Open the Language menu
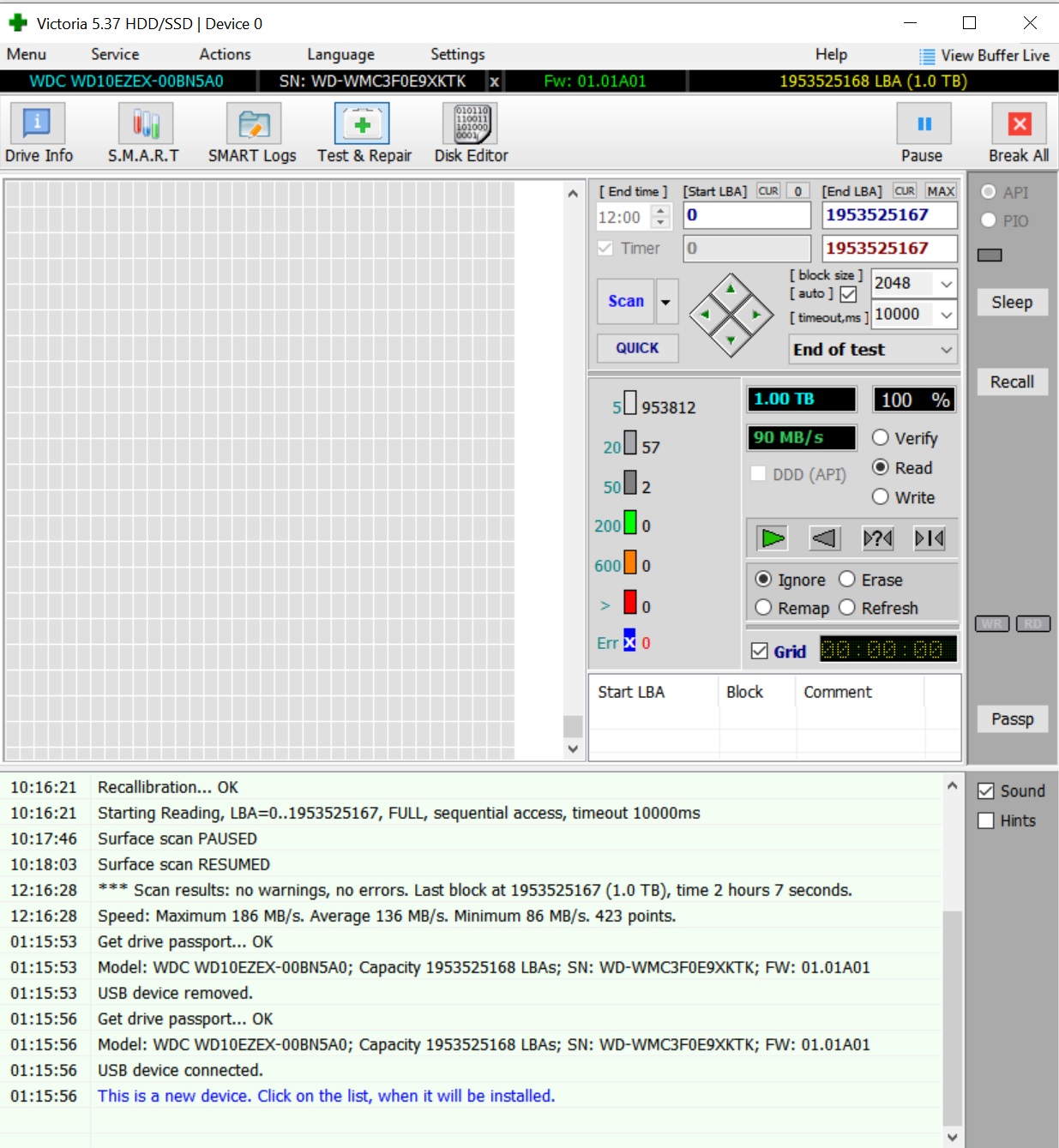The width and height of the screenshot is (1059, 1148). (340, 54)
